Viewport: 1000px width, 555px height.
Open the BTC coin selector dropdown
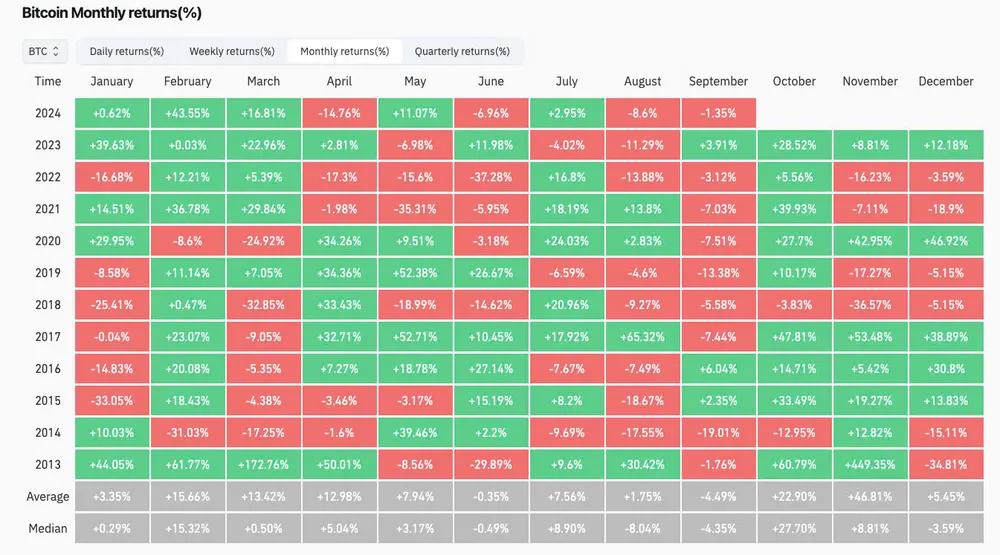45,51
